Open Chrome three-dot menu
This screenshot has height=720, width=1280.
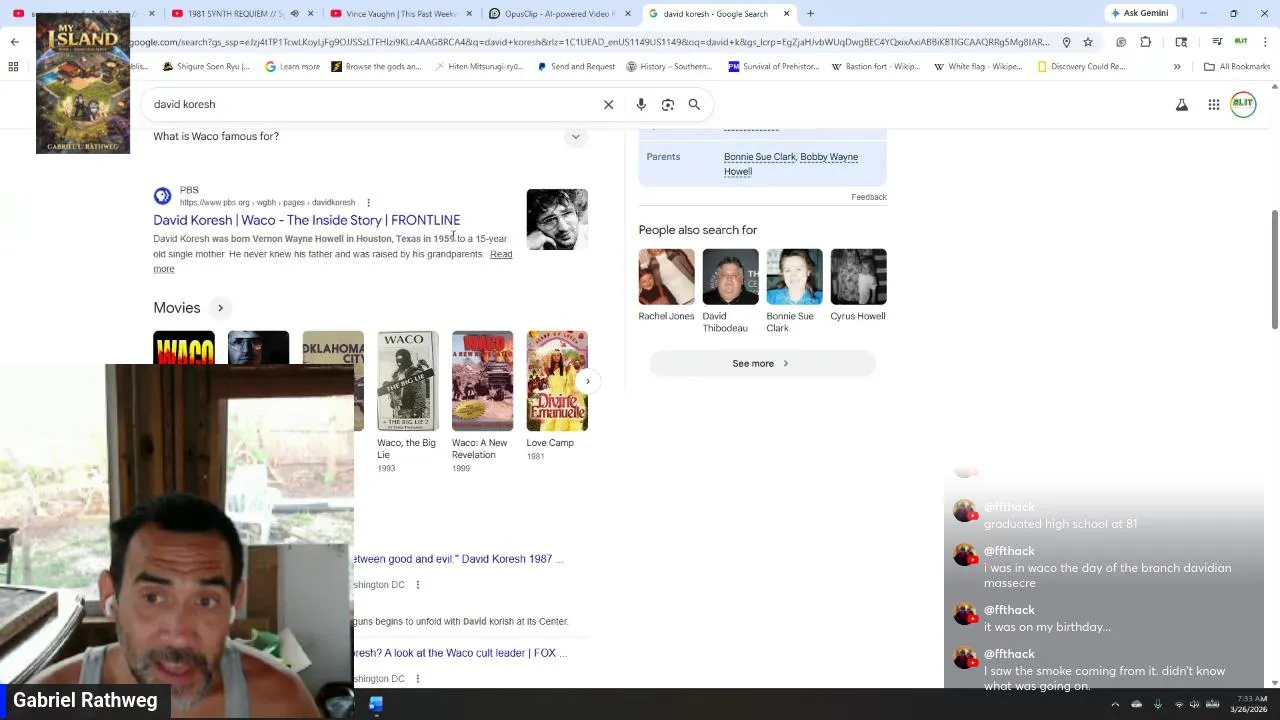click(x=1266, y=42)
